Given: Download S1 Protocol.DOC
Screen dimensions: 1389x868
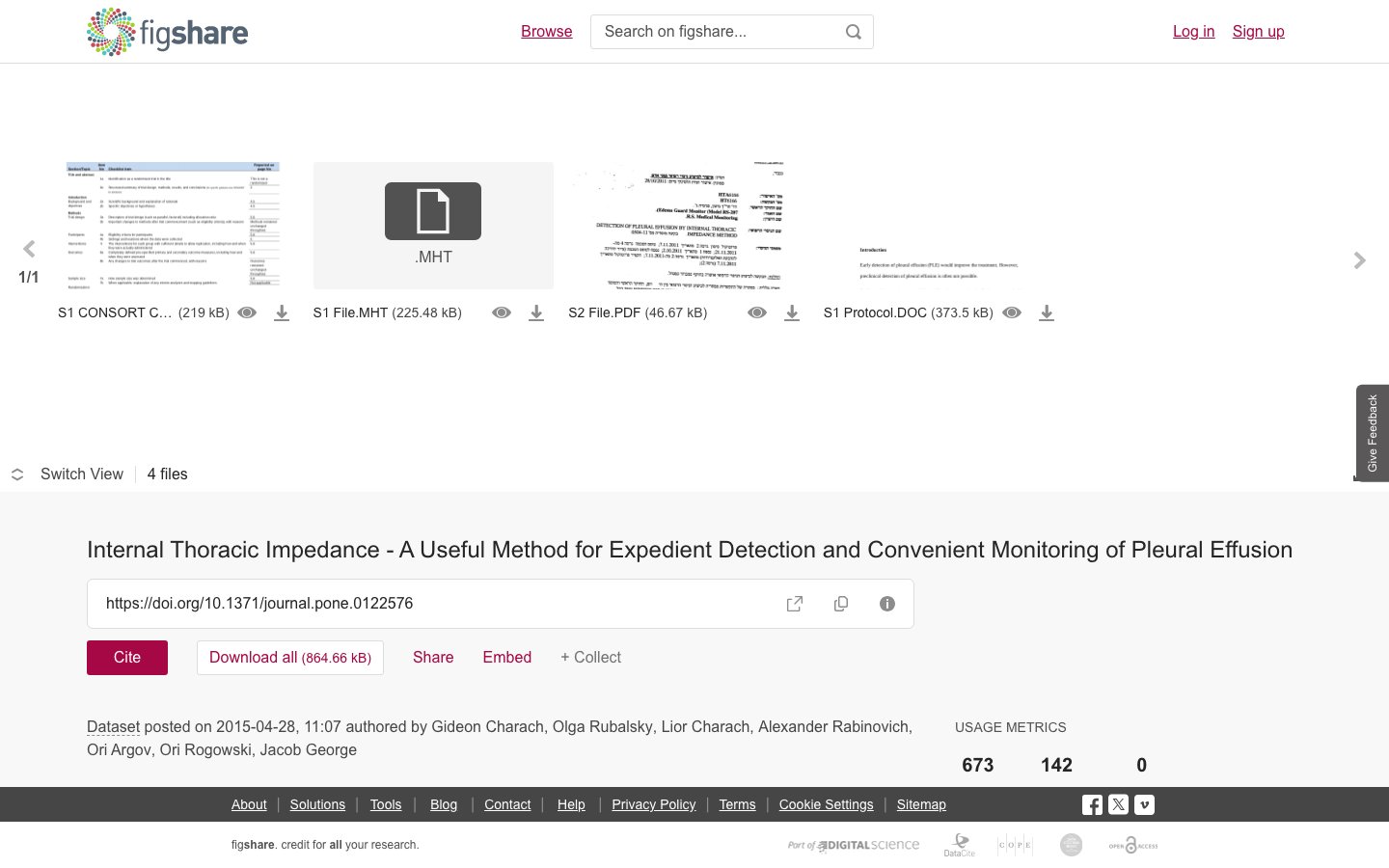Looking at the screenshot, I should [1047, 312].
